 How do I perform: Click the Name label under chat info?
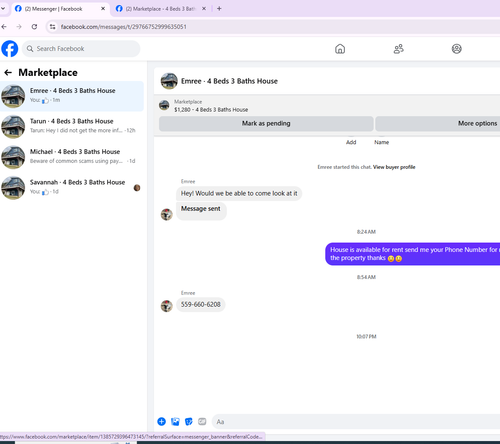click(x=381, y=142)
